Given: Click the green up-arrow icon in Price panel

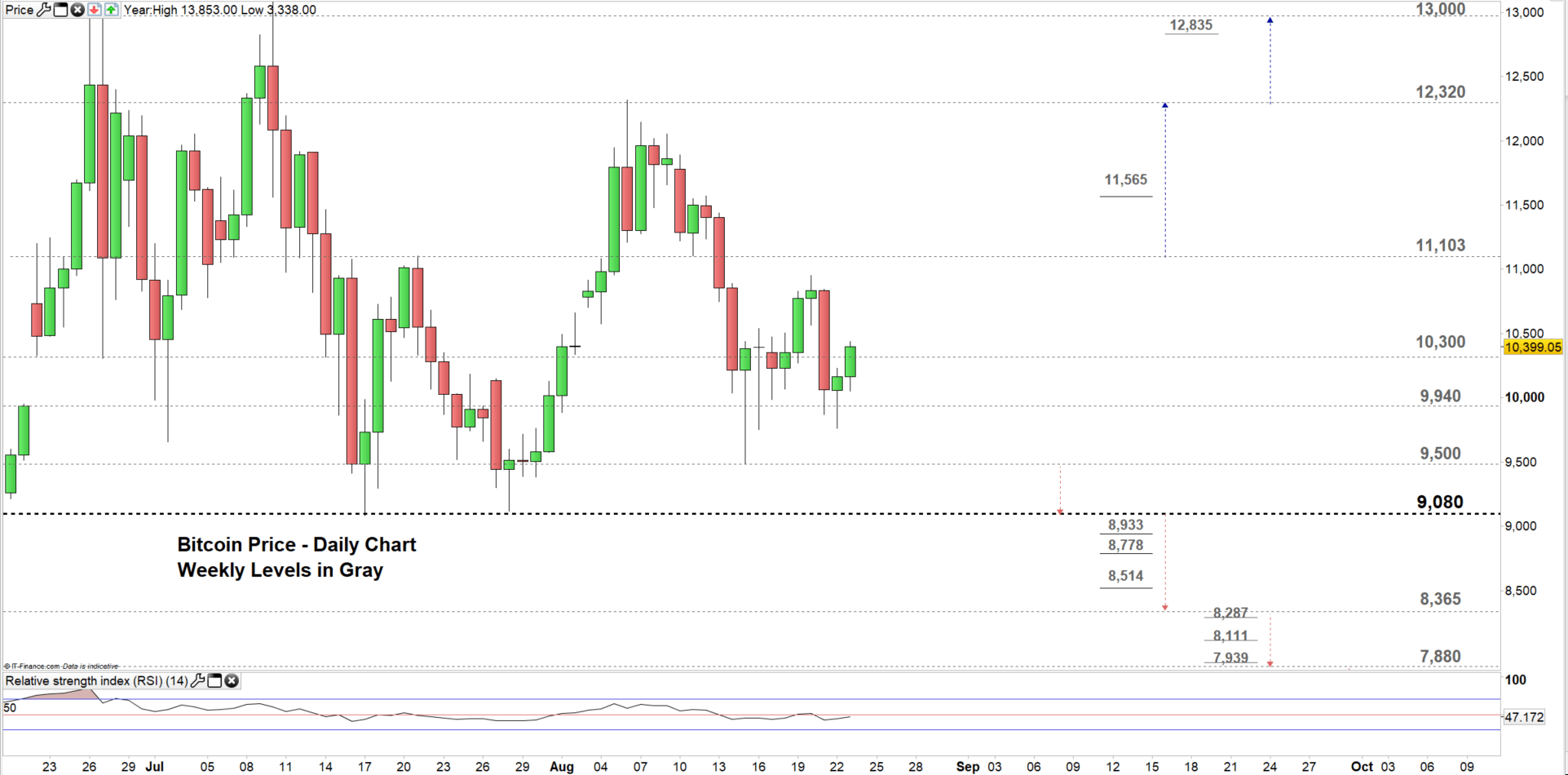Looking at the screenshot, I should tap(112, 10).
